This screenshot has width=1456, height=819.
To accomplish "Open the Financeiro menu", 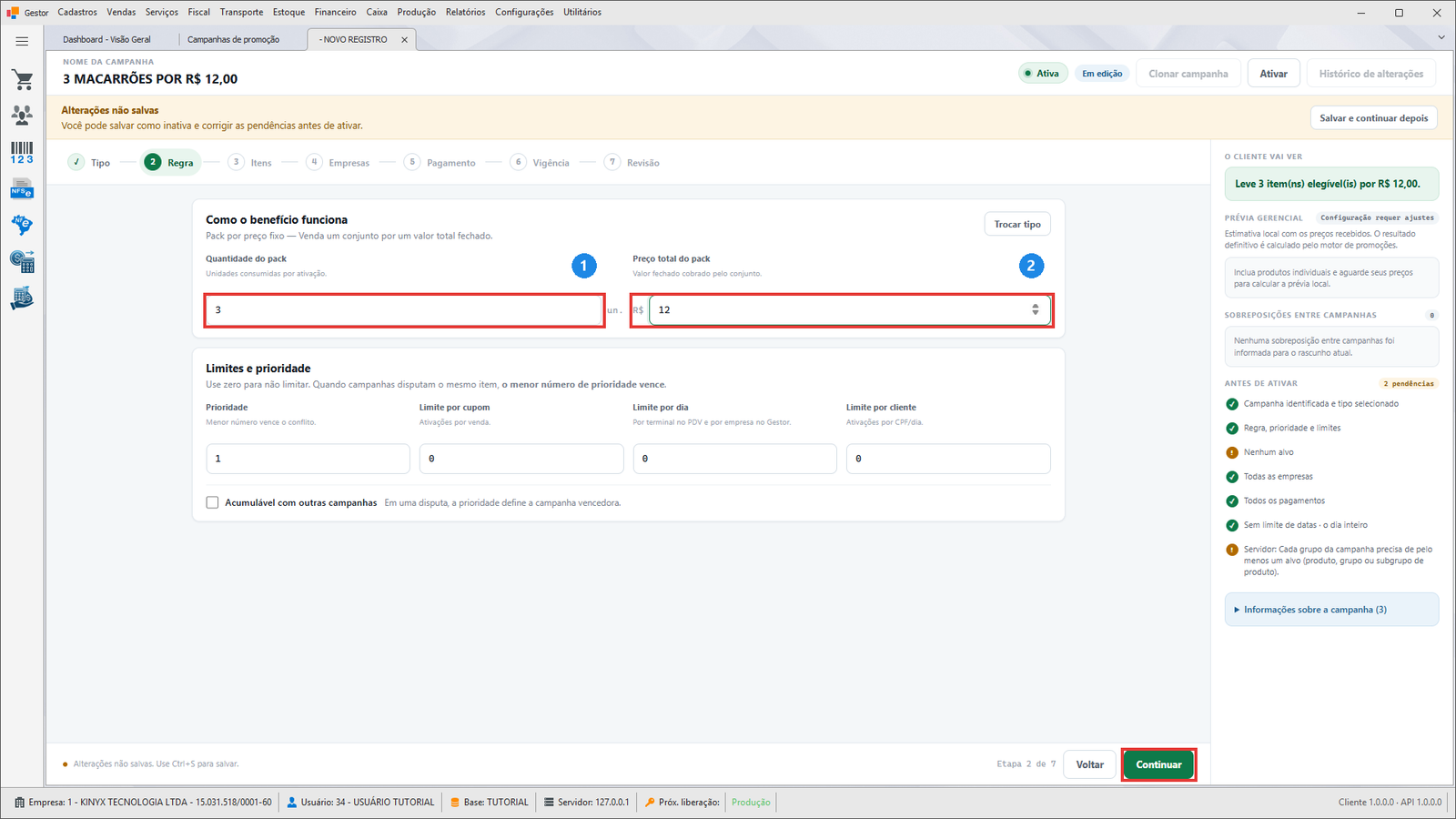I will coord(336,12).
